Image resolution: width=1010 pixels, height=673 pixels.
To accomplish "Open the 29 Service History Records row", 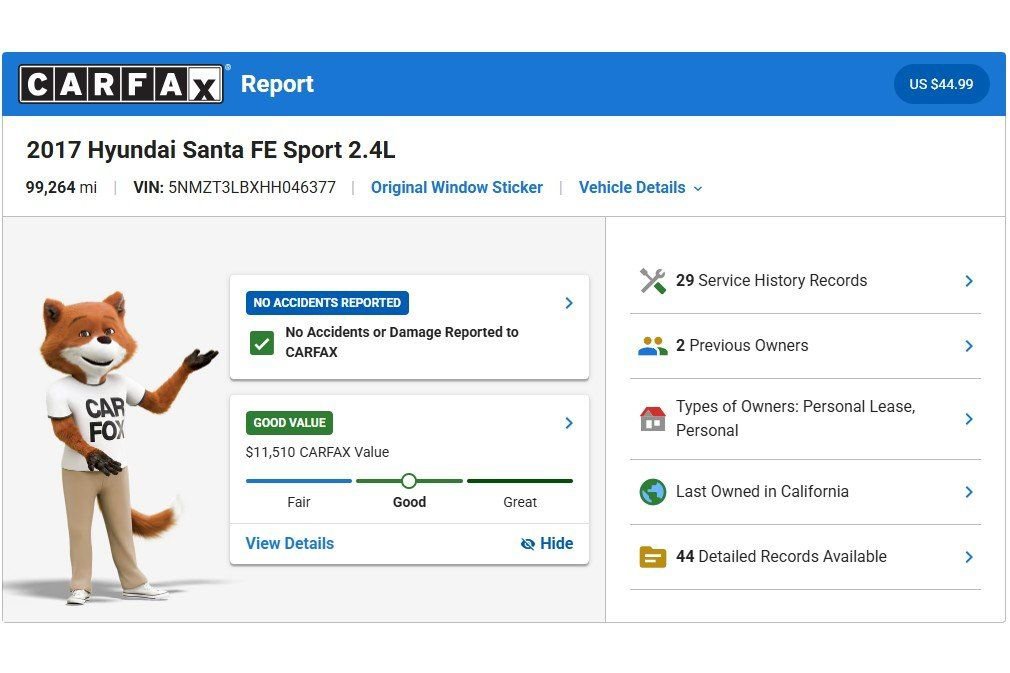I will point(805,281).
